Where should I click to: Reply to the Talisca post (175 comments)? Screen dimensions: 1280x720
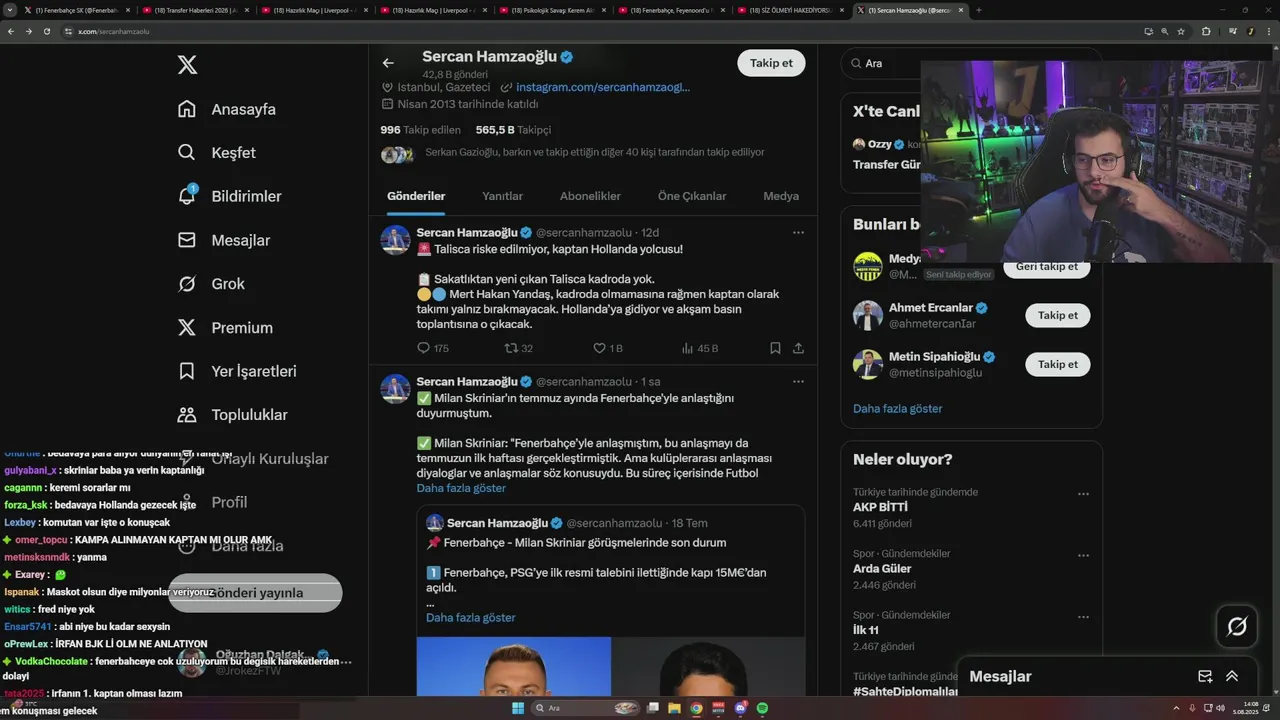(433, 348)
